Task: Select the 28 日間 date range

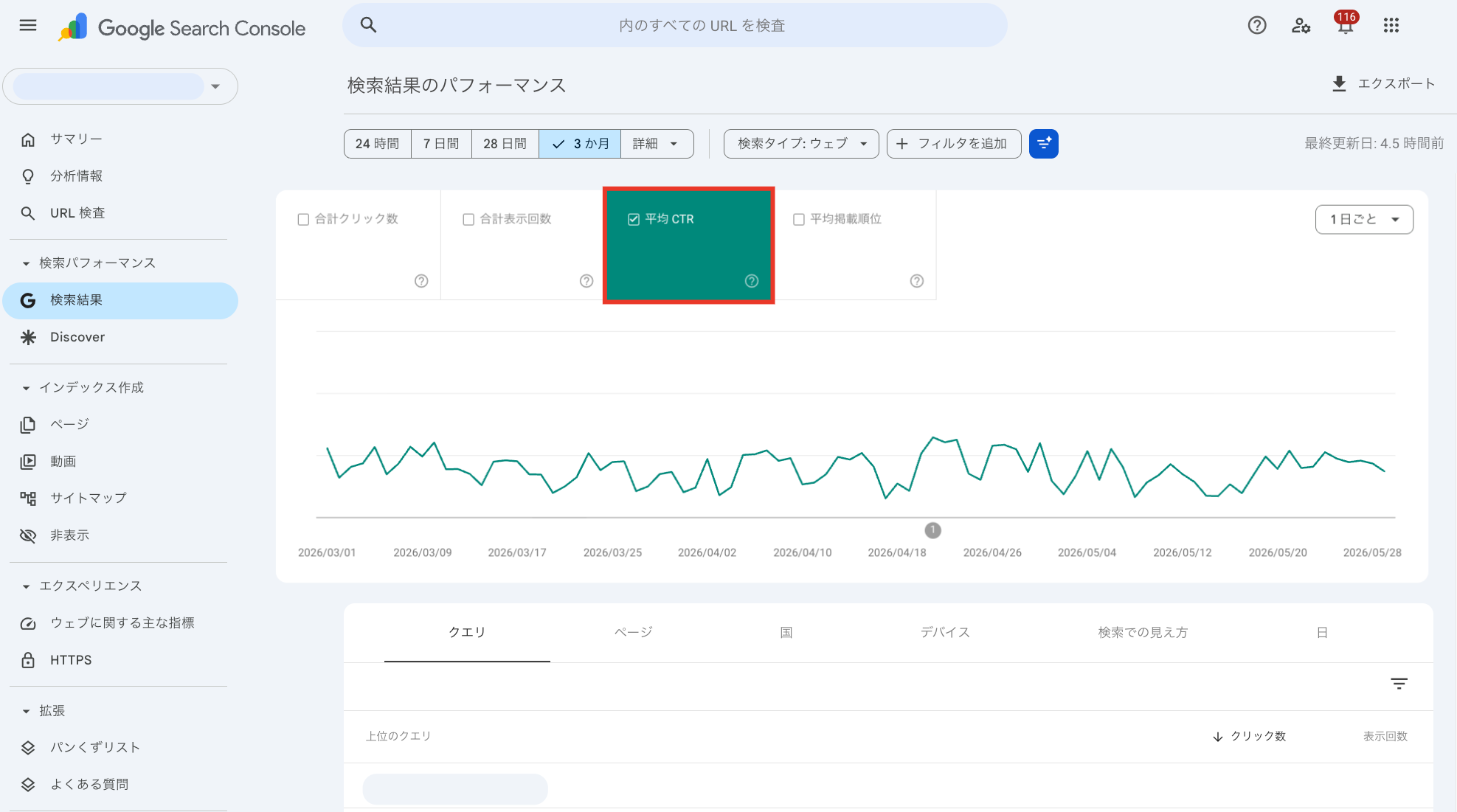Action: (x=505, y=144)
